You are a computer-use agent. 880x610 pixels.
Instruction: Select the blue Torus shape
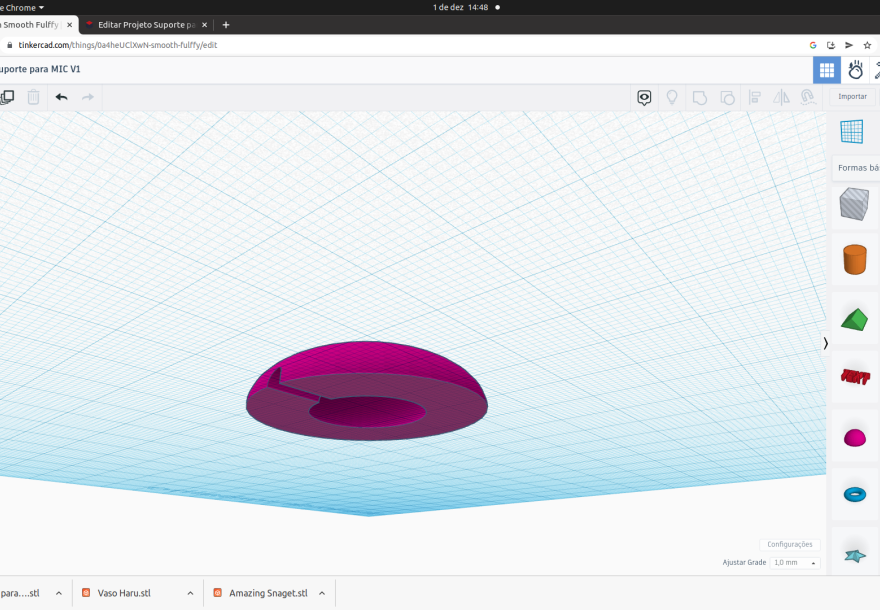855,494
